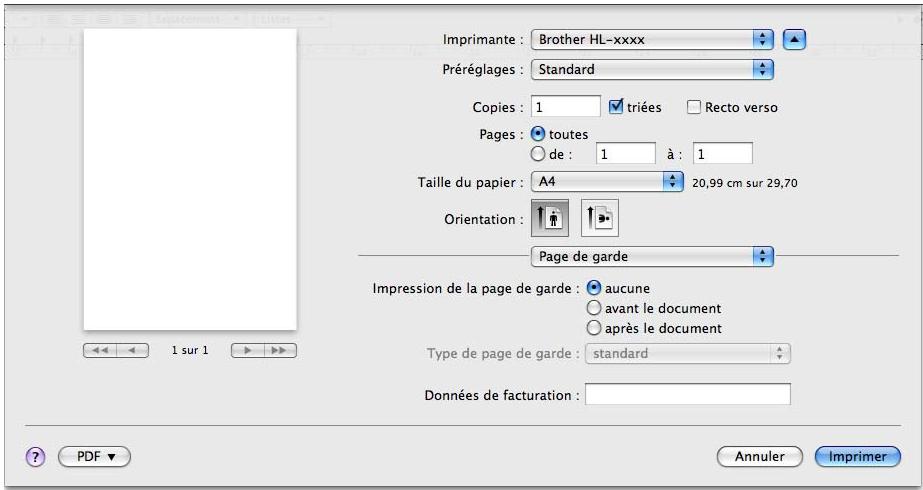The image size is (923, 490).
Task: Select aucune for cover page printing
Action: 595,288
